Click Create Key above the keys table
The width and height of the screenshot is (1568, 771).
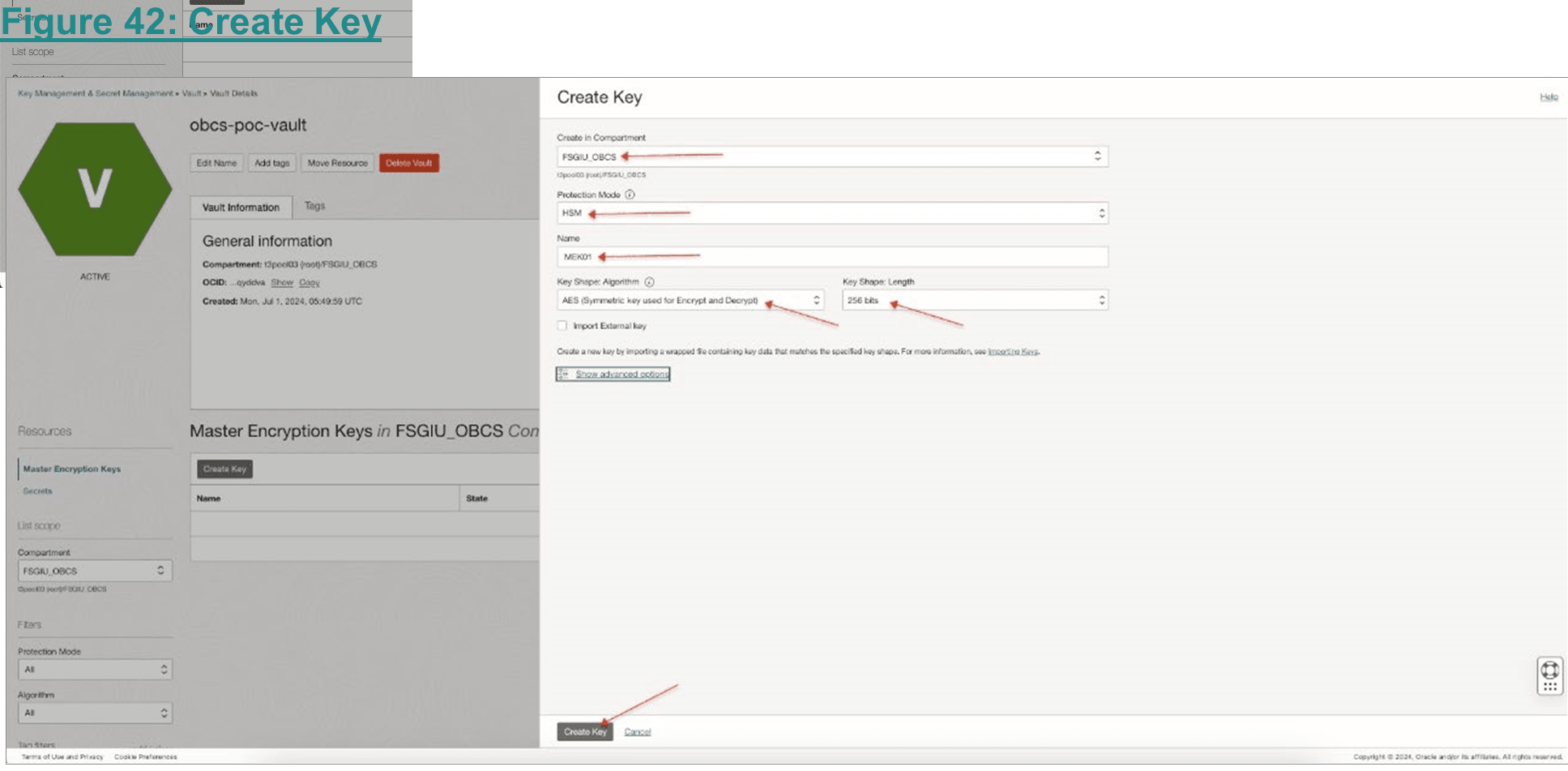pos(224,469)
